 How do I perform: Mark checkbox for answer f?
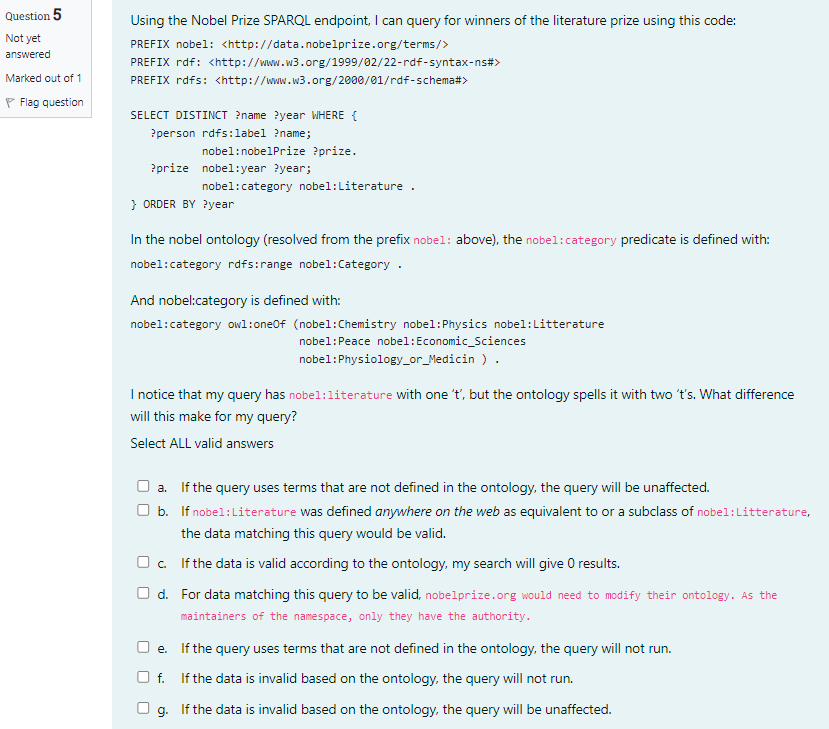(143, 677)
